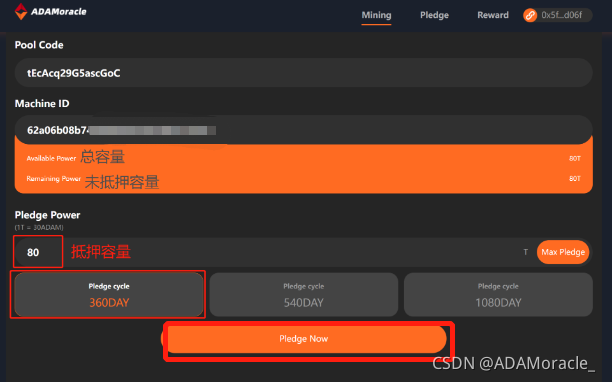Open the Mining tab

click(376, 15)
